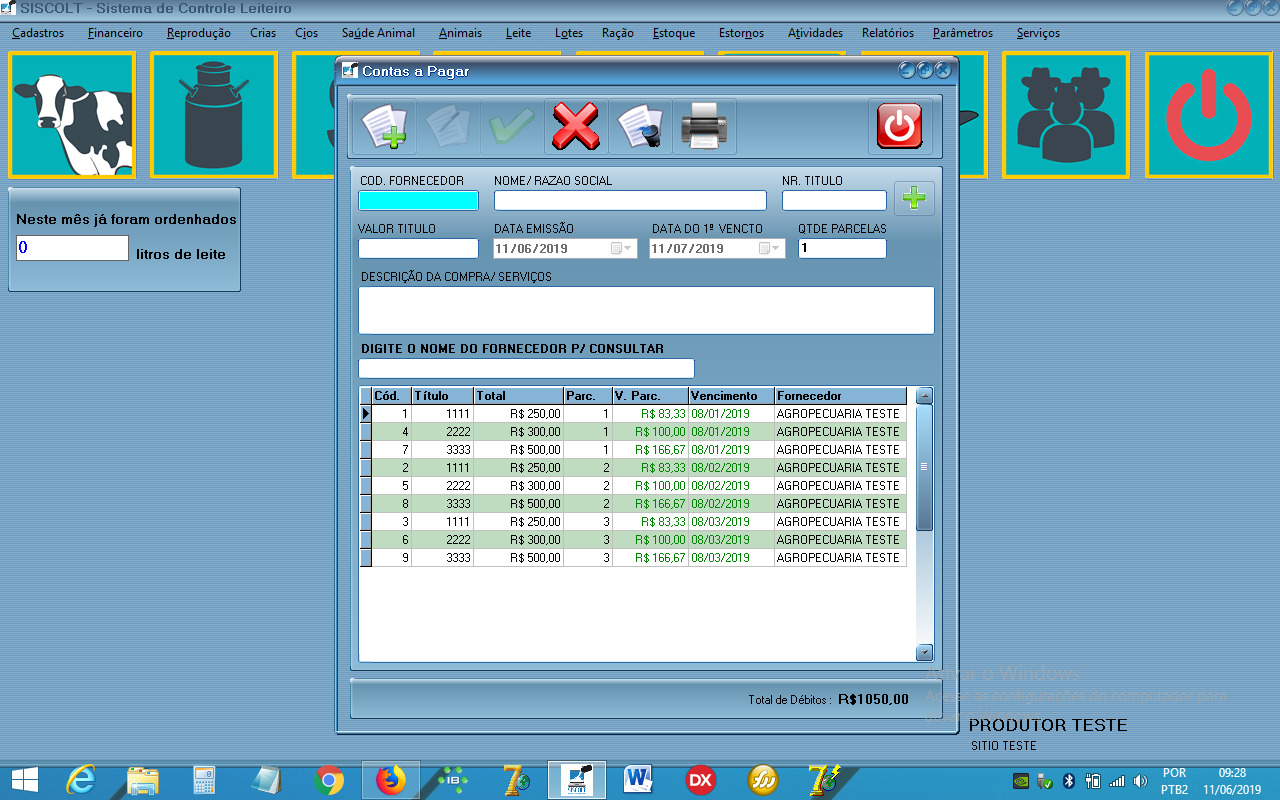Click the grid vertical scrollbar thumb
Viewport: 1280px width, 800px height.
pos(924,467)
